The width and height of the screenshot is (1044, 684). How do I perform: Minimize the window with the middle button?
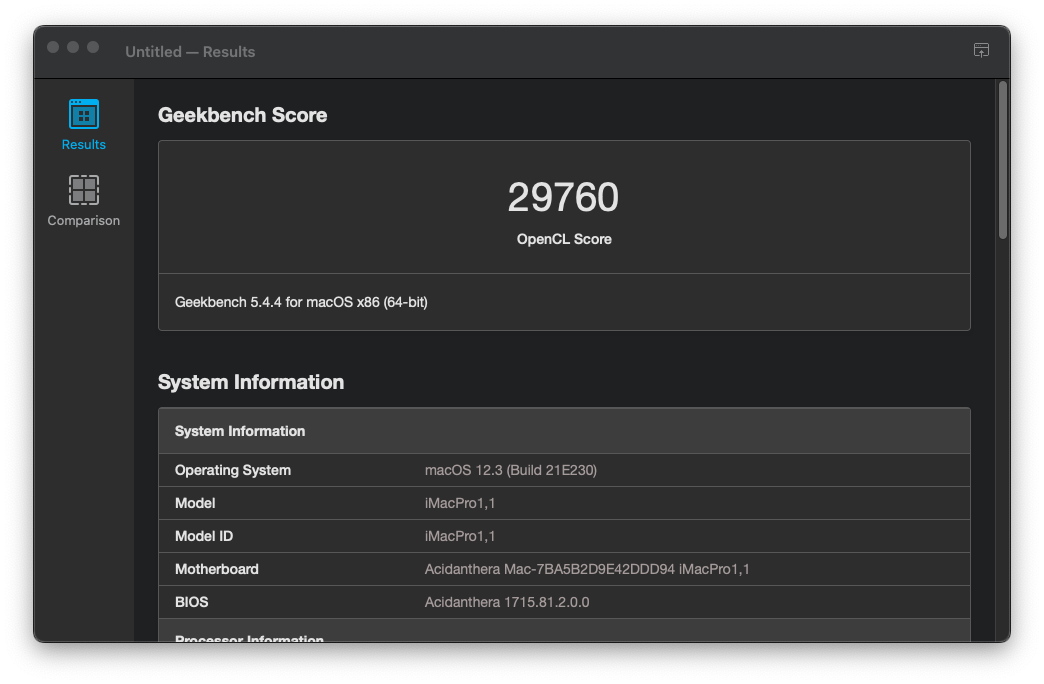click(x=73, y=47)
